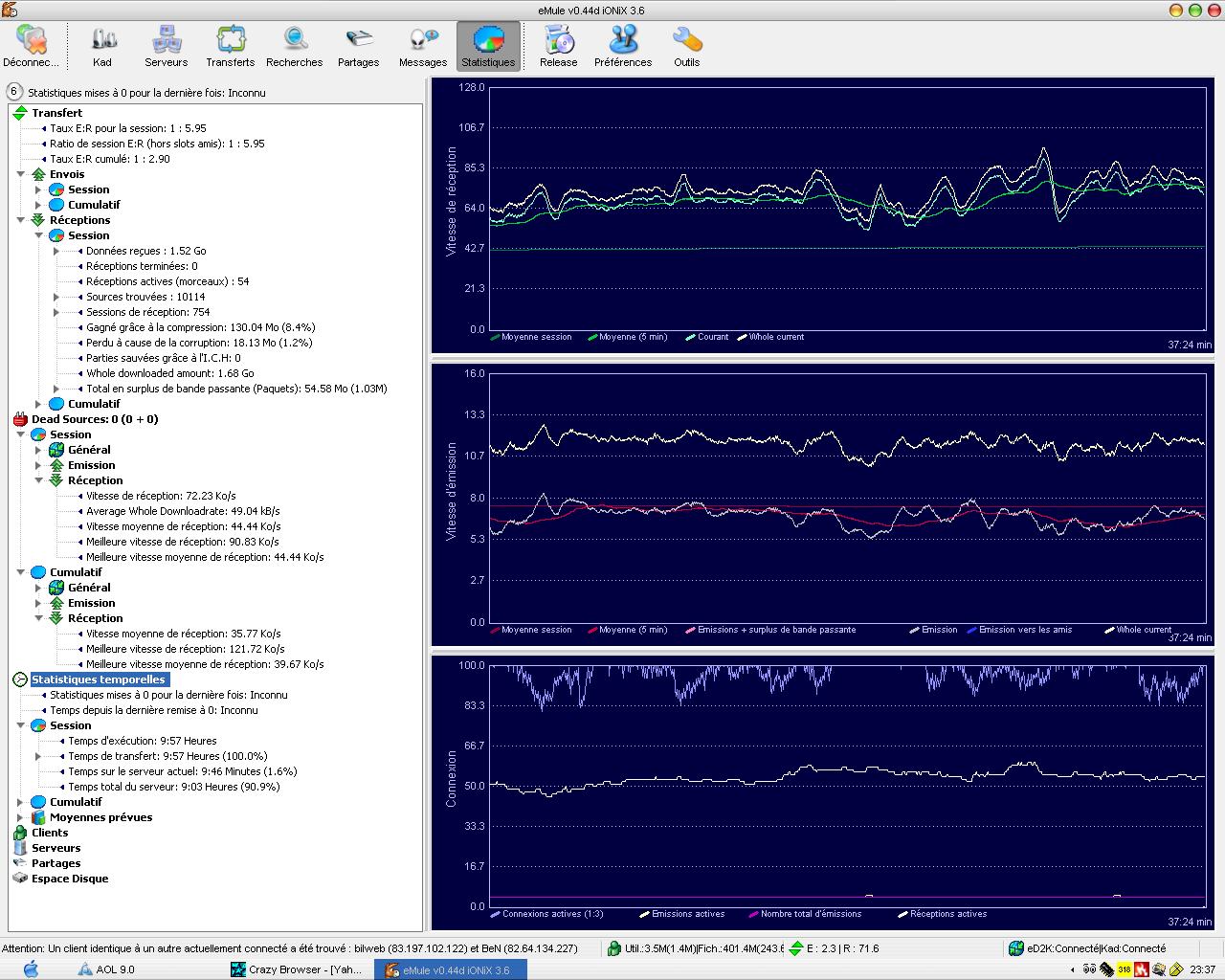Viewport: 1225px width, 980px height.
Task: Click the Connexions actives (1:3) legend
Action: [546, 914]
